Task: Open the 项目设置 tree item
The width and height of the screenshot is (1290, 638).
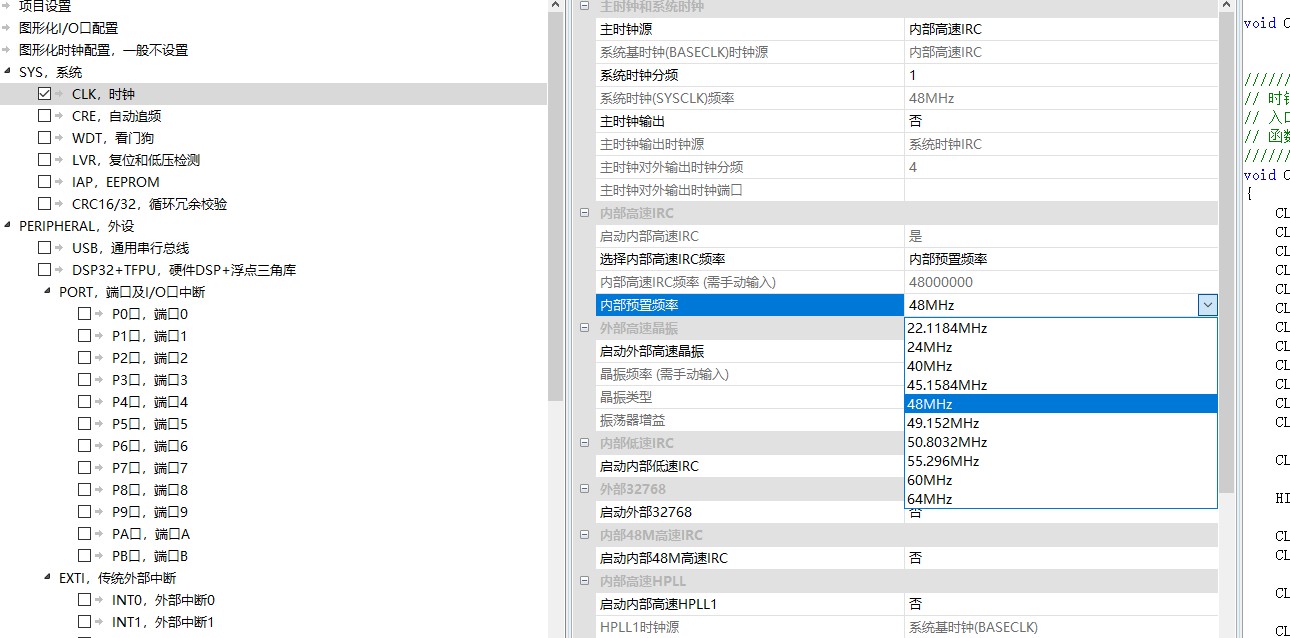Action: click(x=45, y=6)
